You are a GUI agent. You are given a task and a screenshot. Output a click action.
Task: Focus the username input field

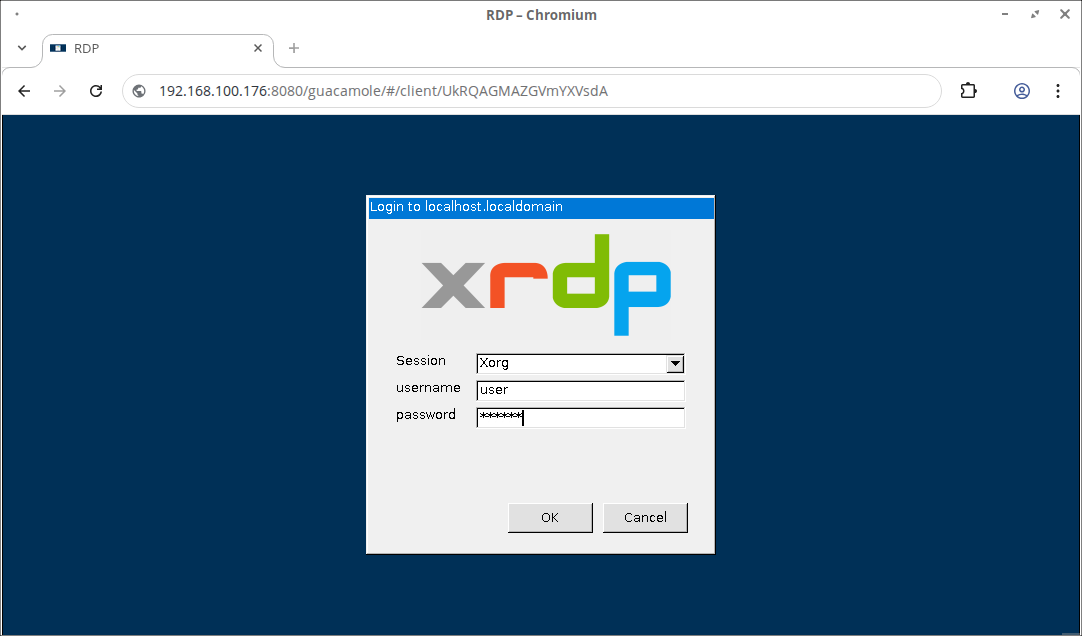pos(580,391)
